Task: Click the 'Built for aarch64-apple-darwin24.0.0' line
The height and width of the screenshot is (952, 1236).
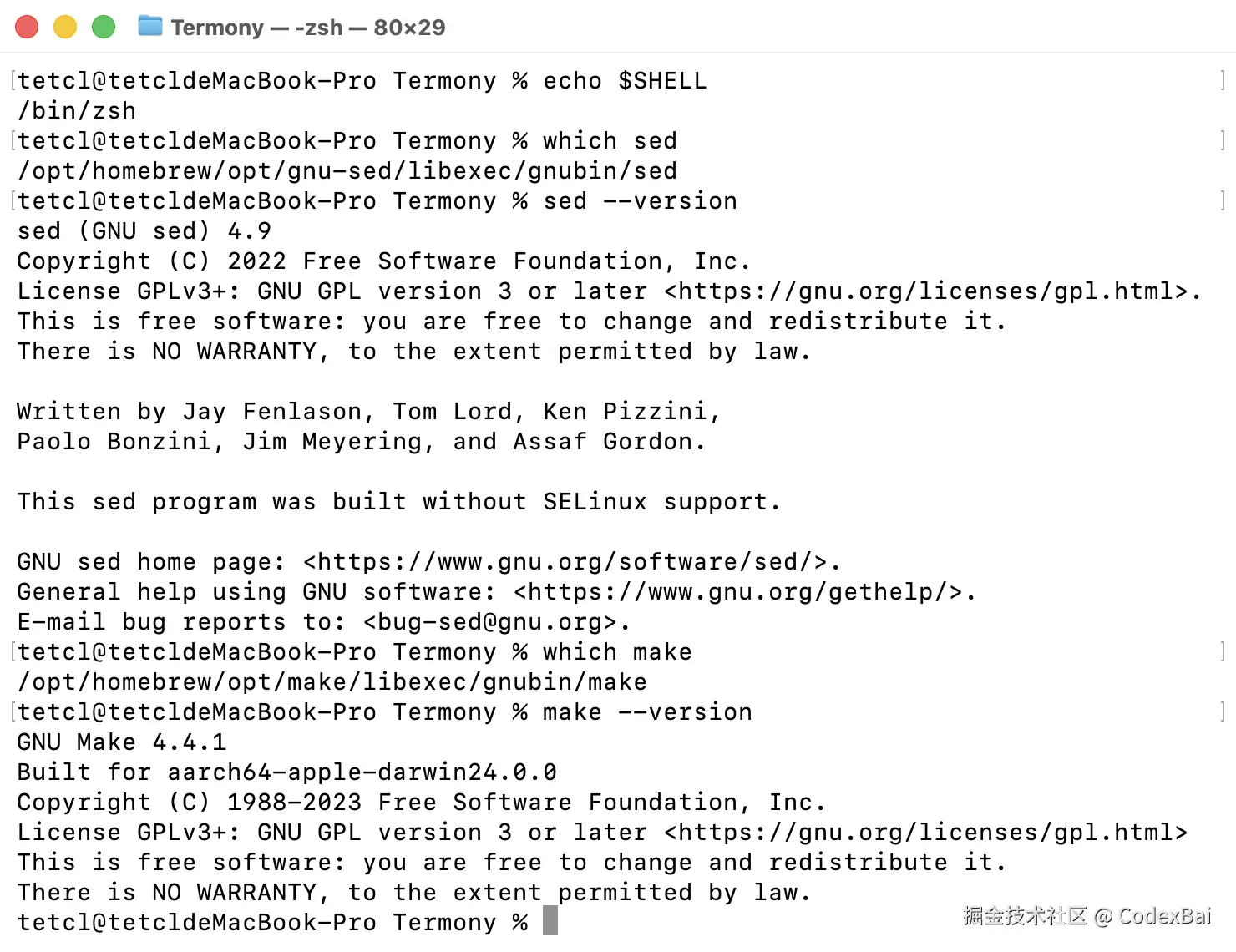Action: 286,772
